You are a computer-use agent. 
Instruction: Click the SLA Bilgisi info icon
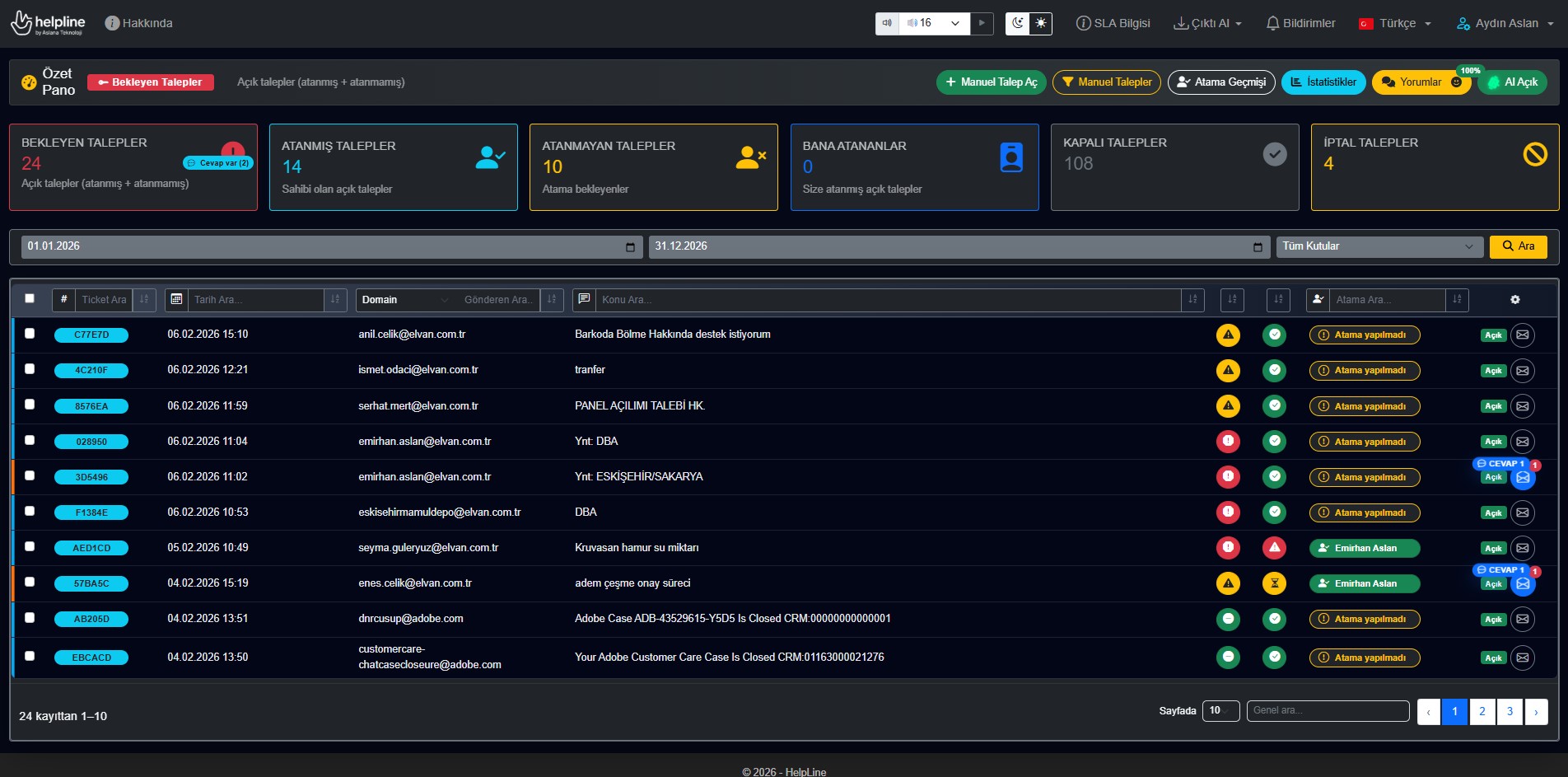click(x=1083, y=23)
